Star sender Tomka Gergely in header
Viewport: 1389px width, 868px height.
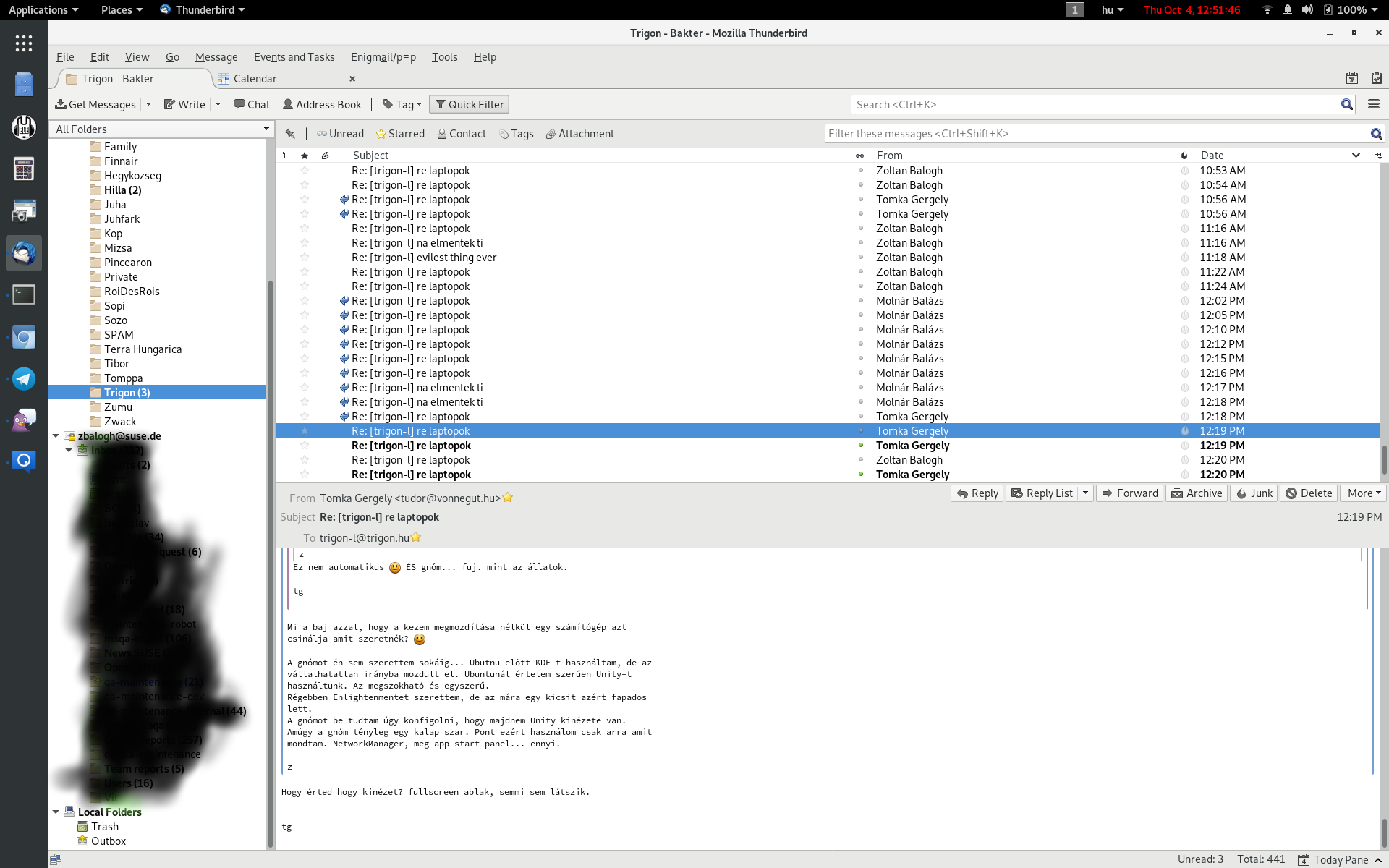508,498
